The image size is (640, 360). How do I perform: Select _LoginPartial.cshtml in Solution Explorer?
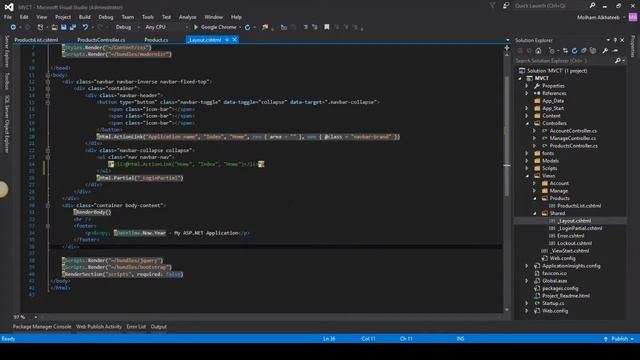coord(580,228)
